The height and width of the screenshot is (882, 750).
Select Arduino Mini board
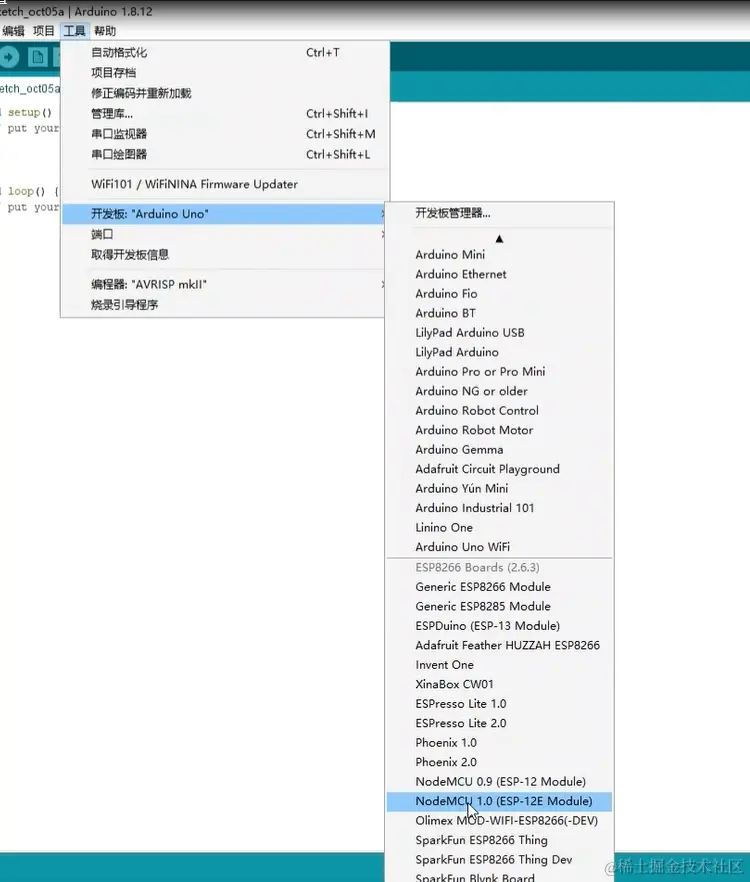(500, 255)
